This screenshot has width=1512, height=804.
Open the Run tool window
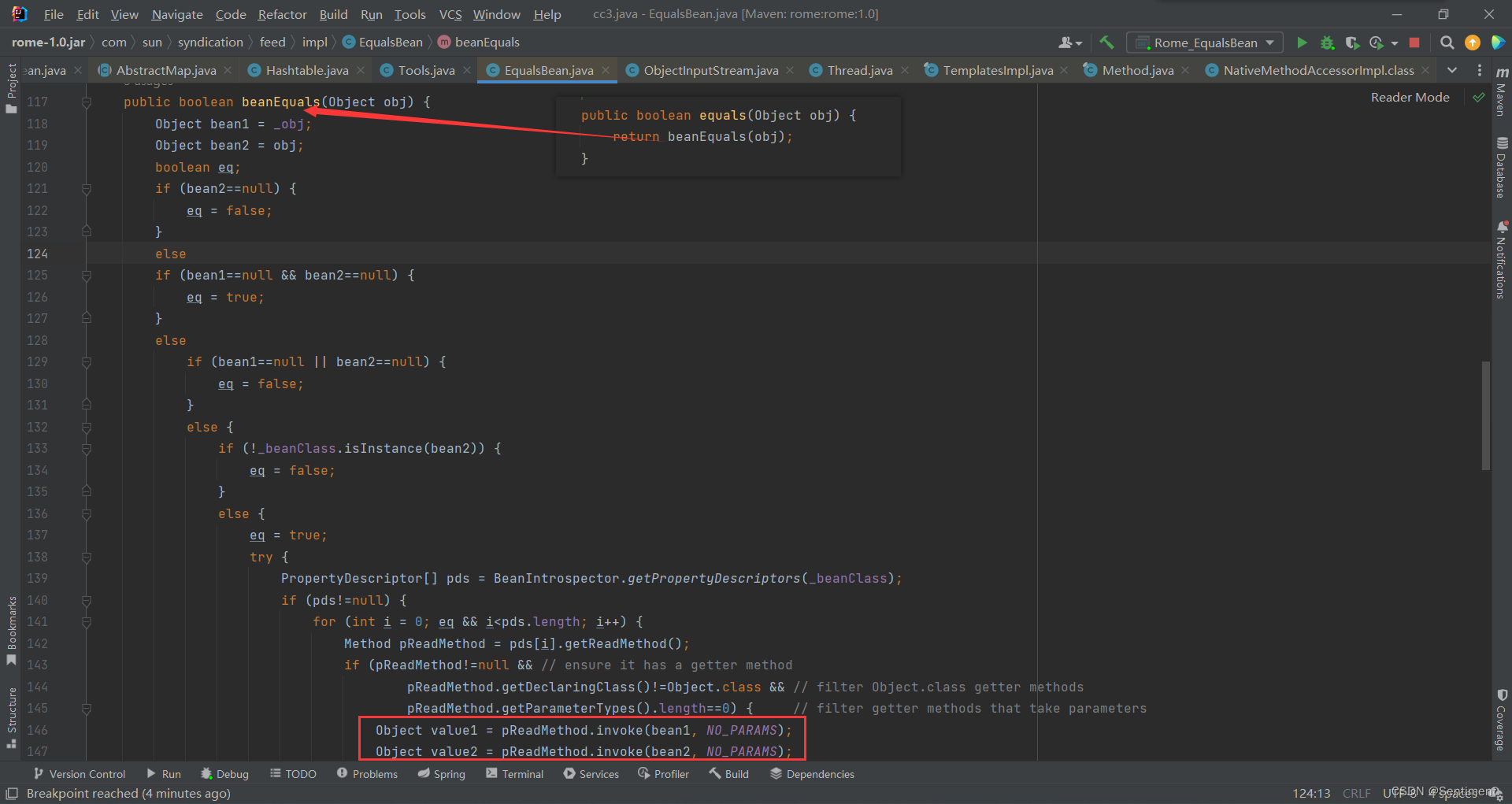point(164,774)
